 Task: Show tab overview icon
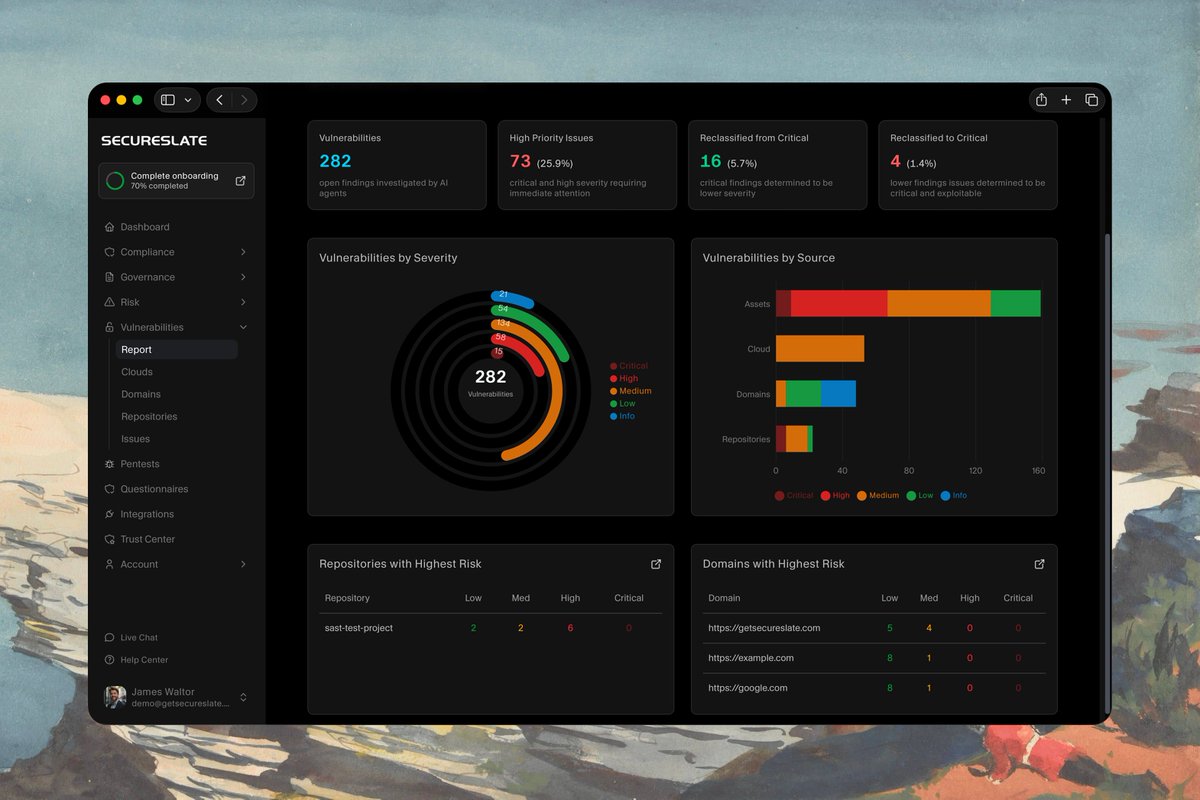click(x=1091, y=100)
